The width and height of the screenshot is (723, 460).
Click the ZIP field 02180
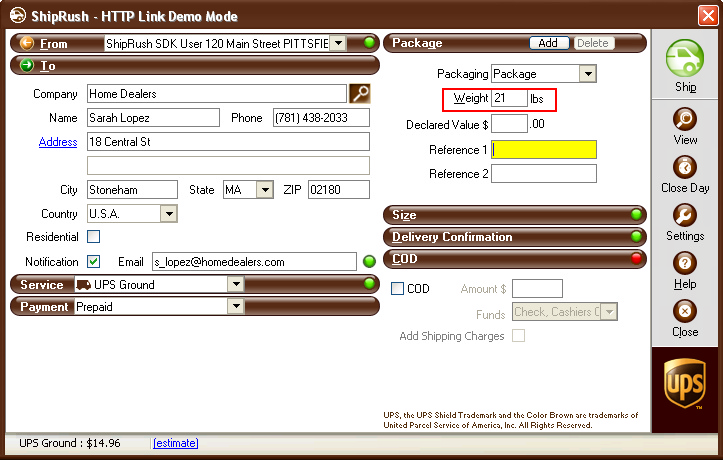(338, 189)
